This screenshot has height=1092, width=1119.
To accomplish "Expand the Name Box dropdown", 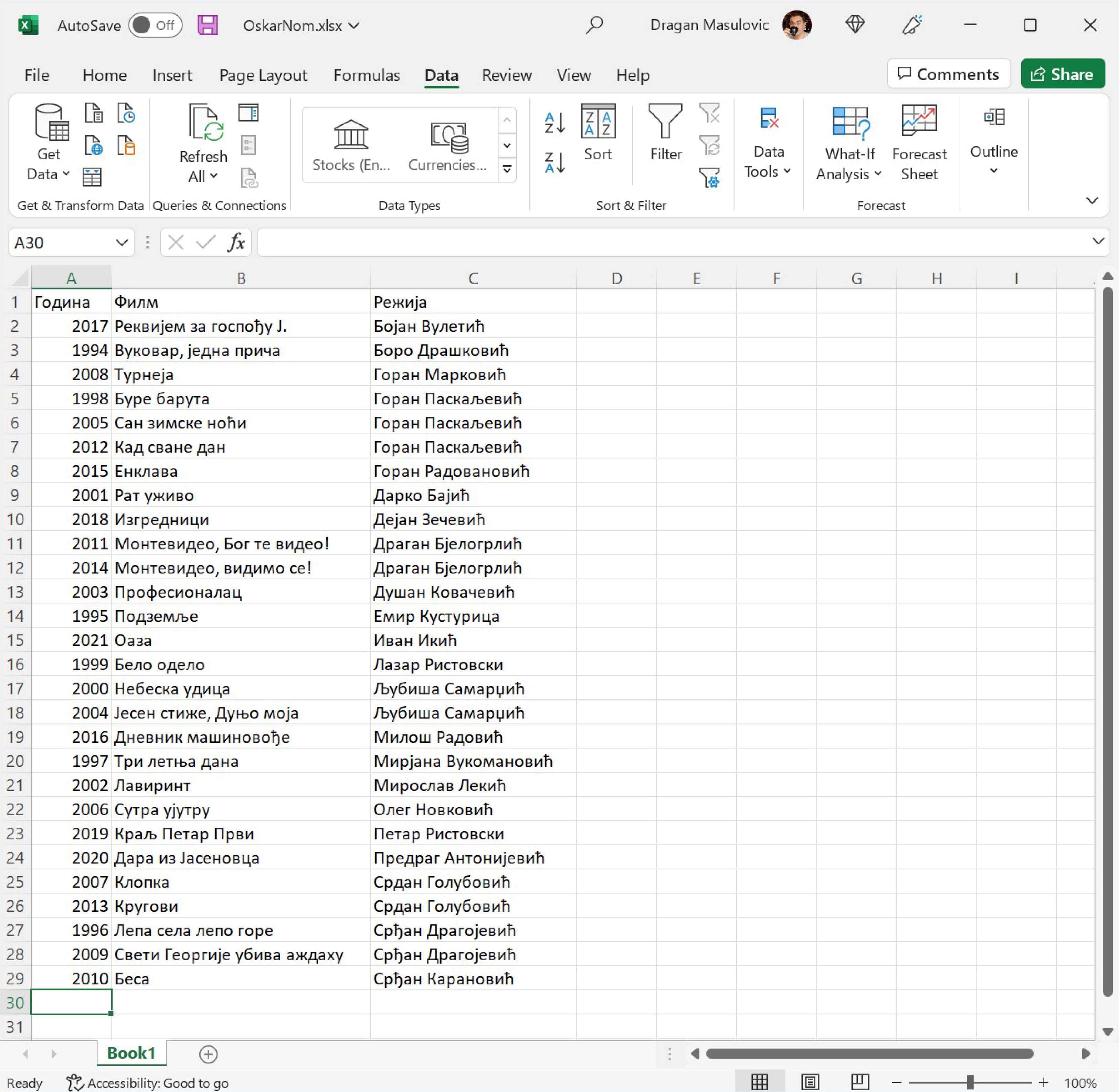I will (122, 243).
